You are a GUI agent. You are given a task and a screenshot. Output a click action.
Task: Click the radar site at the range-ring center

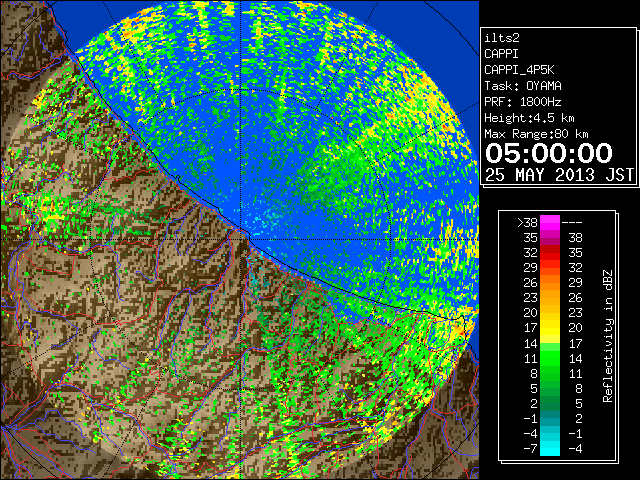click(241, 239)
